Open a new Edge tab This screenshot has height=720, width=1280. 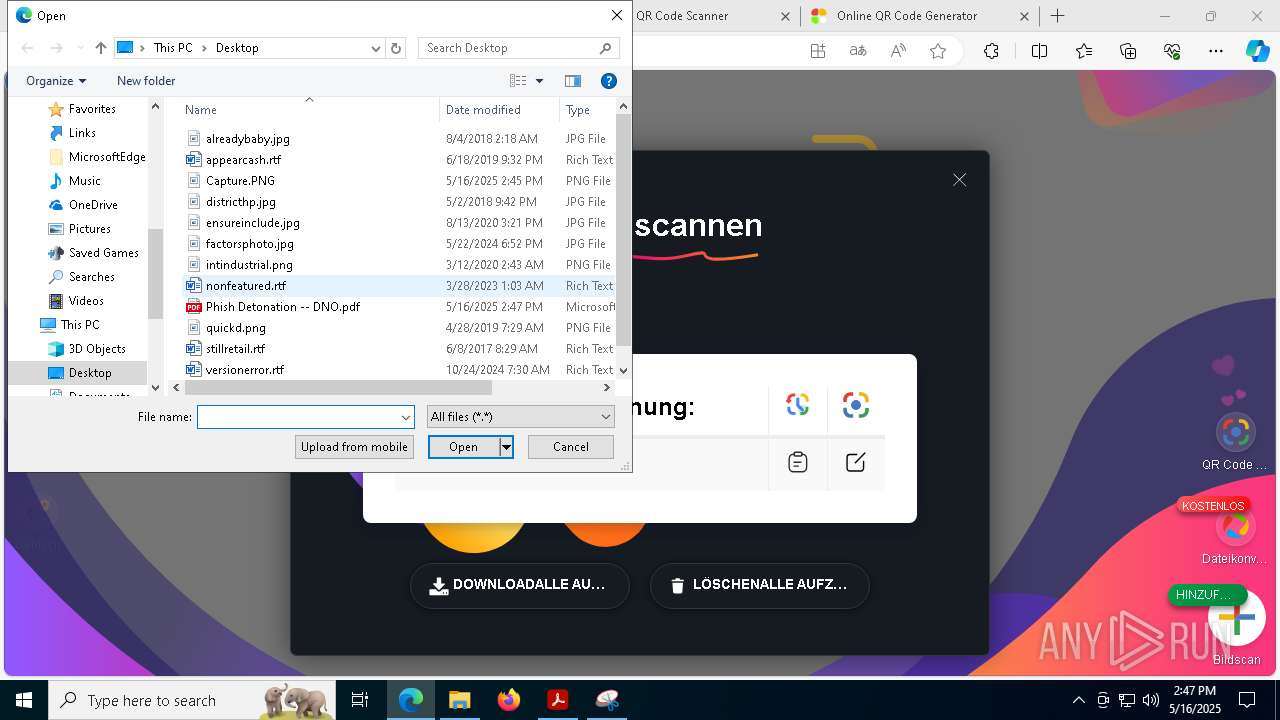(x=1058, y=16)
